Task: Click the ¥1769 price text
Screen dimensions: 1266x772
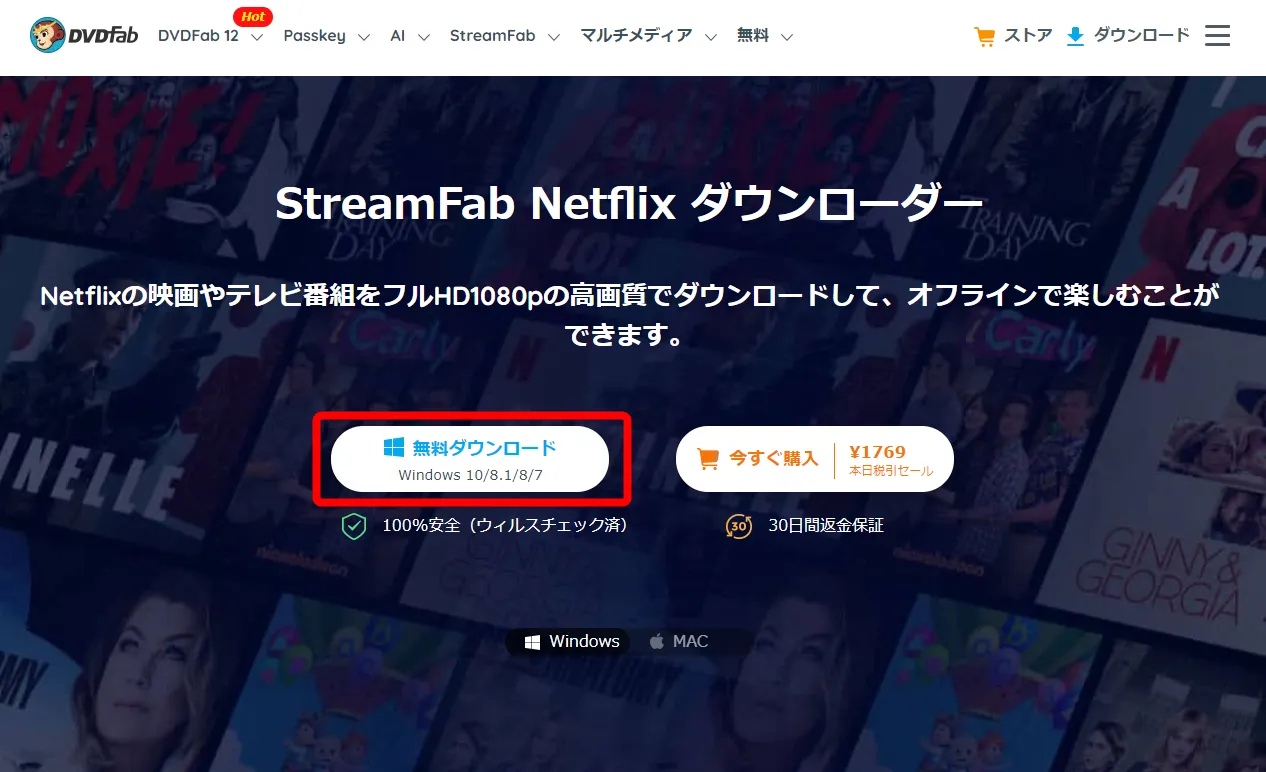Action: (877, 452)
